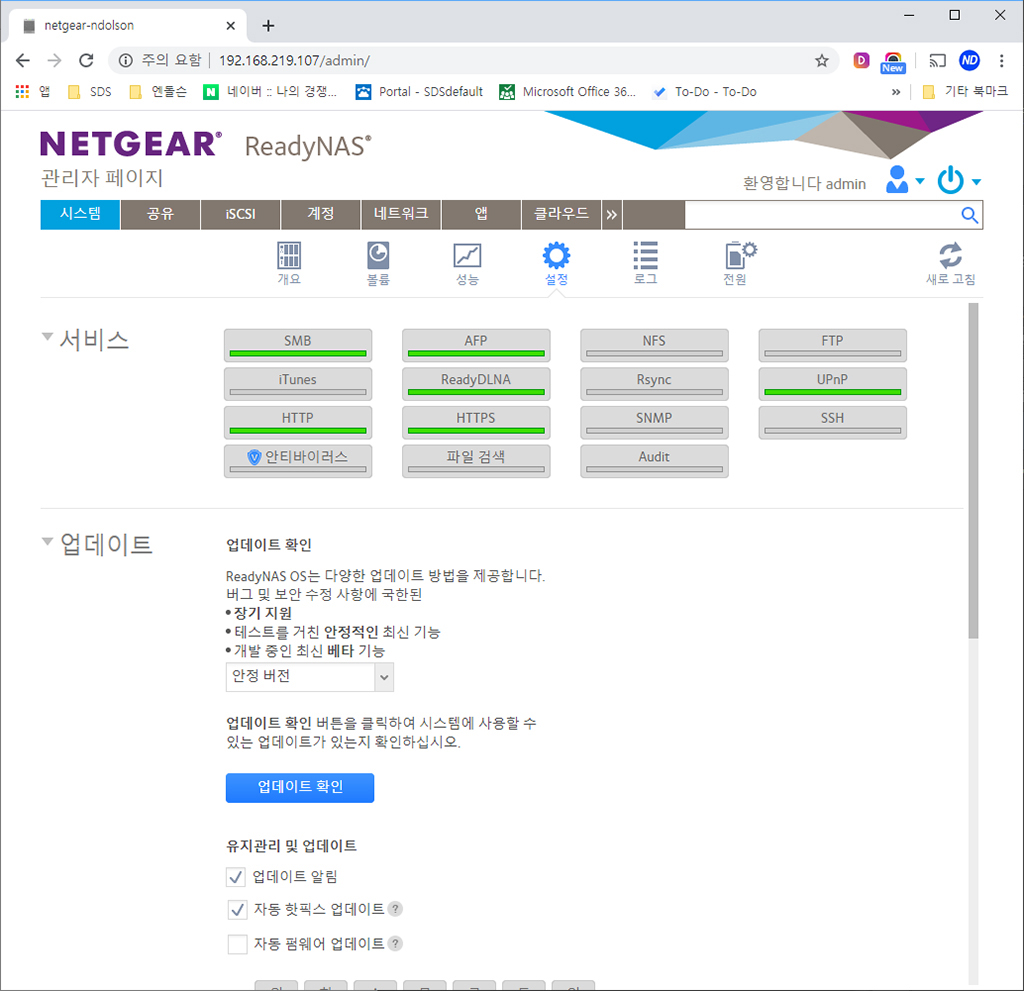Click the search magnifier icon
The height and width of the screenshot is (991, 1024).
pos(969,215)
